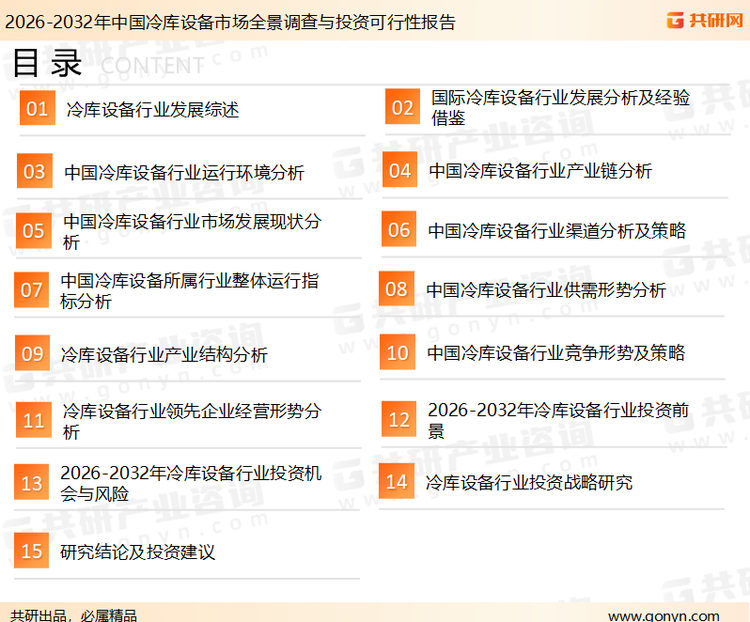750x622 pixels.
Task: Click the orange 03 number badge
Action: [x=34, y=171]
